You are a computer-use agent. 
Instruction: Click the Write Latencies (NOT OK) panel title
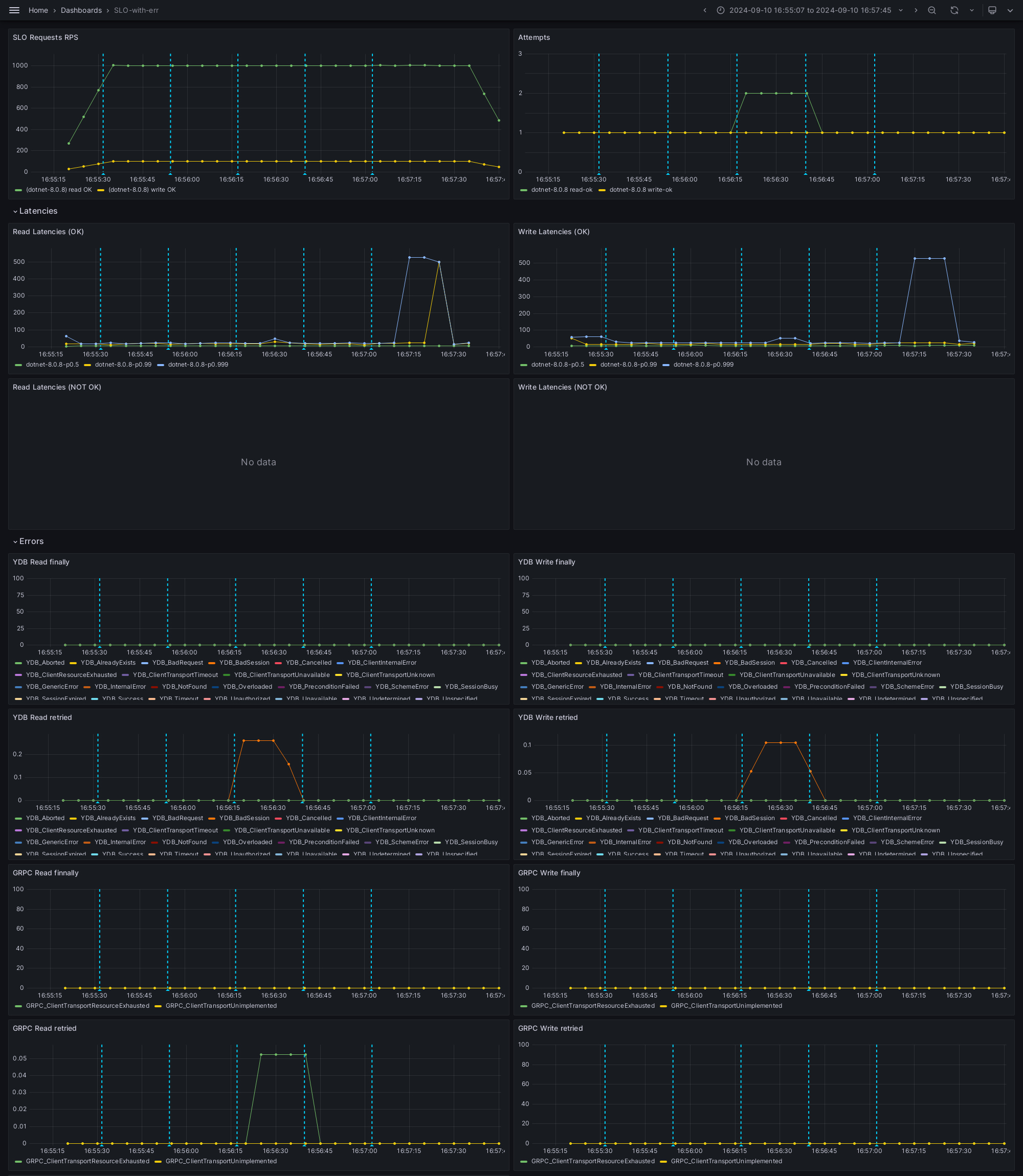pos(562,388)
